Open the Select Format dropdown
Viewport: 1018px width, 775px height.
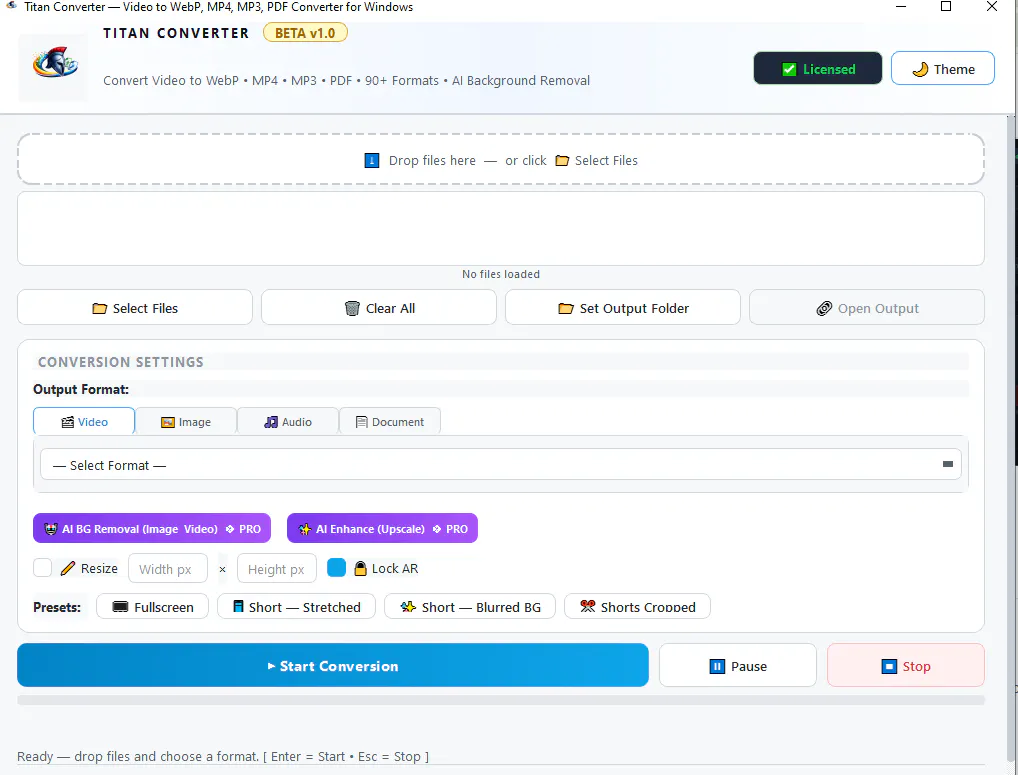click(x=501, y=464)
